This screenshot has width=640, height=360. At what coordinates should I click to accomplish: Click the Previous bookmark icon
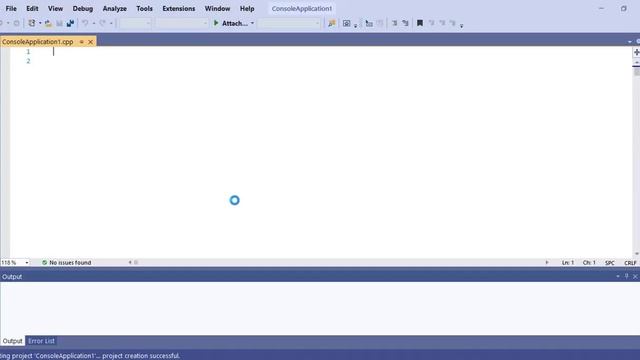pos(431,23)
